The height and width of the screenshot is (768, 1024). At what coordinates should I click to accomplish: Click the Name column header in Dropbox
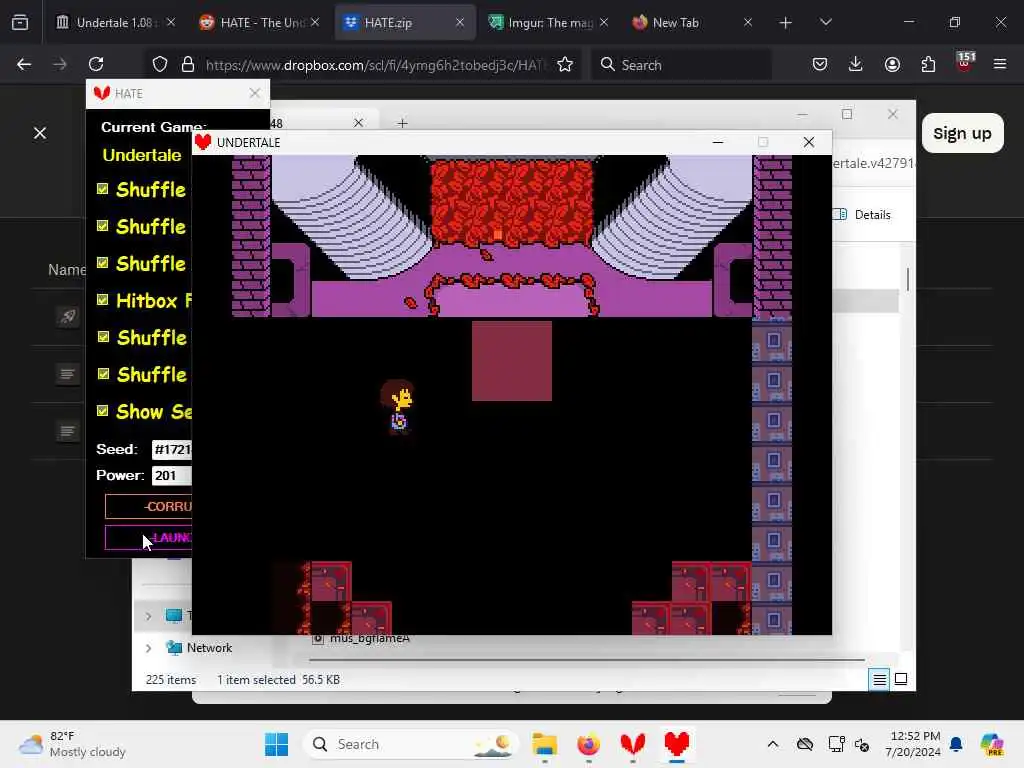tap(67, 270)
